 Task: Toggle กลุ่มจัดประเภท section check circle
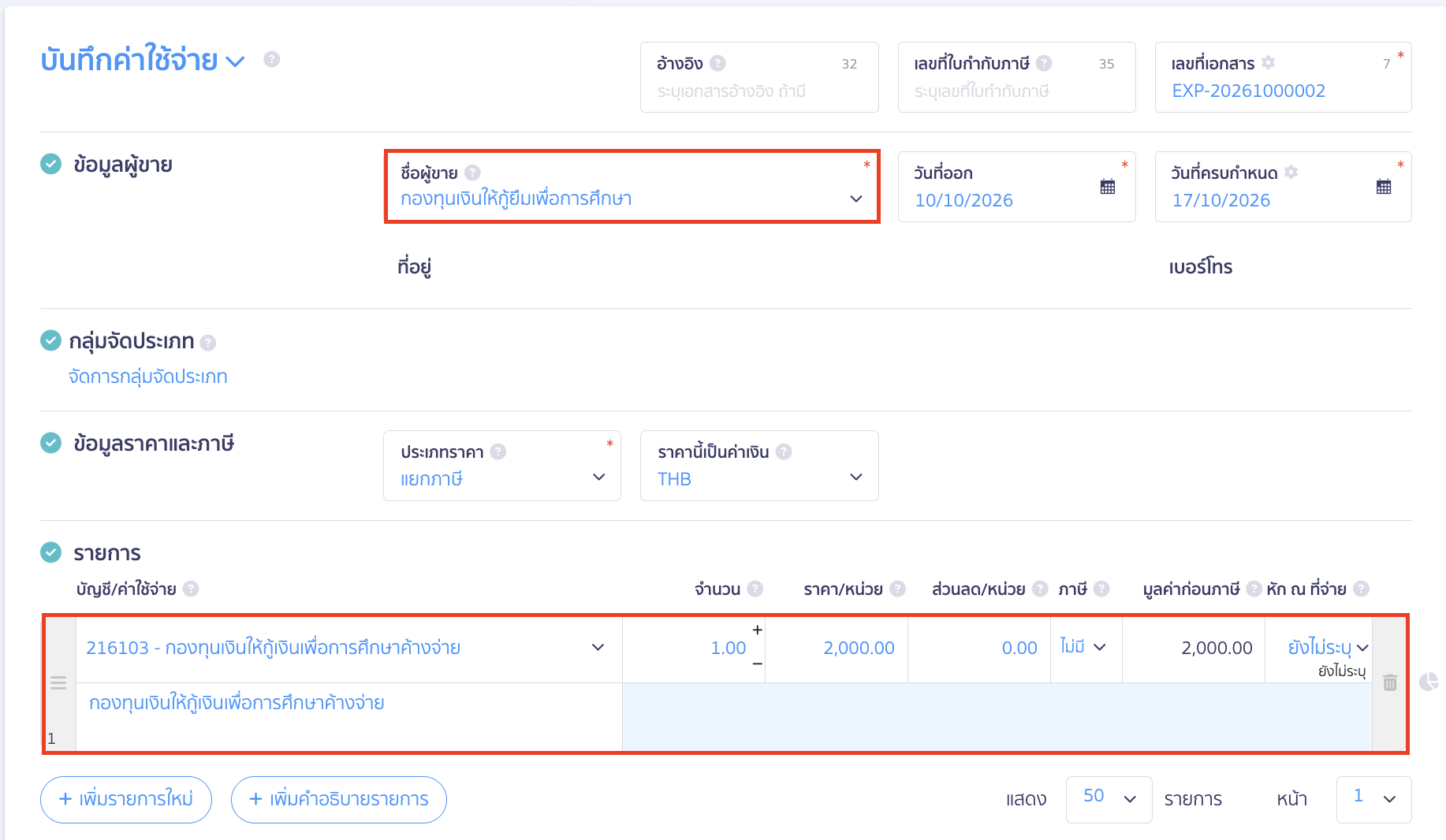(x=50, y=340)
